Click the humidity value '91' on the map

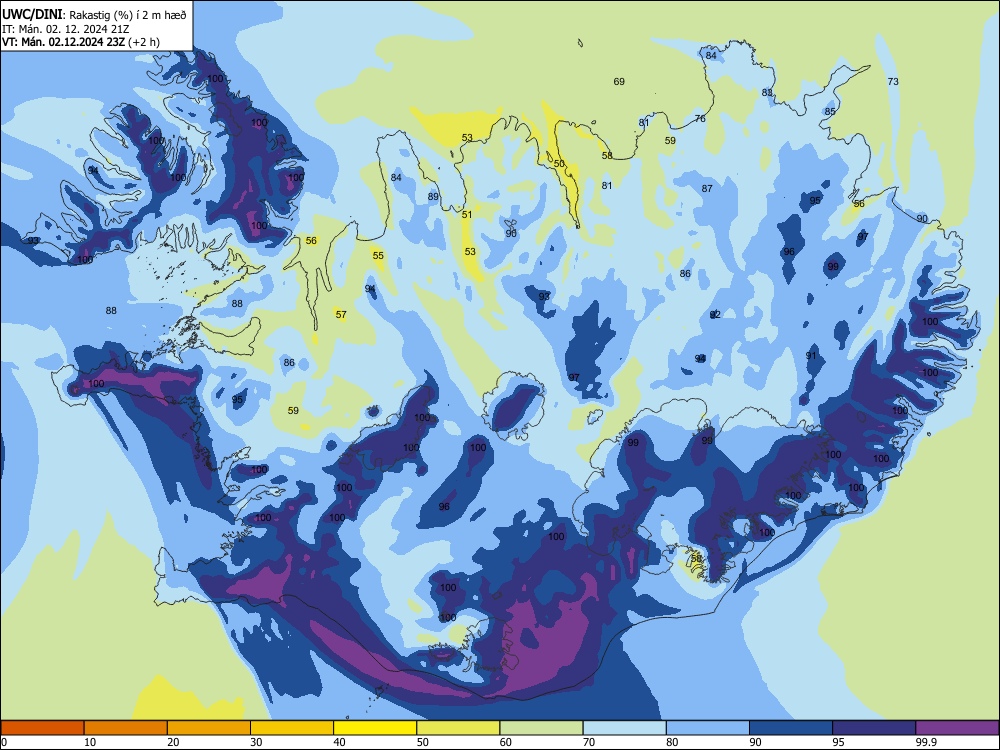coord(811,356)
